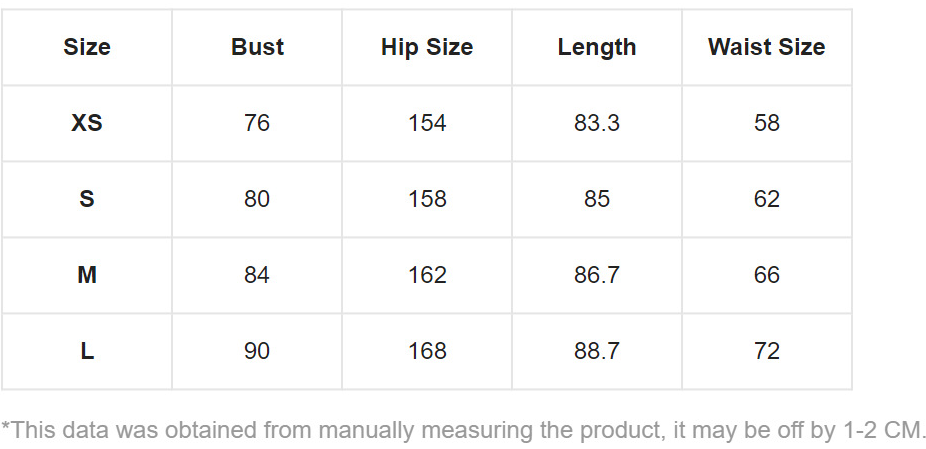This screenshot has width=926, height=449.
Task: Select the XS size row label
Action: [87, 123]
